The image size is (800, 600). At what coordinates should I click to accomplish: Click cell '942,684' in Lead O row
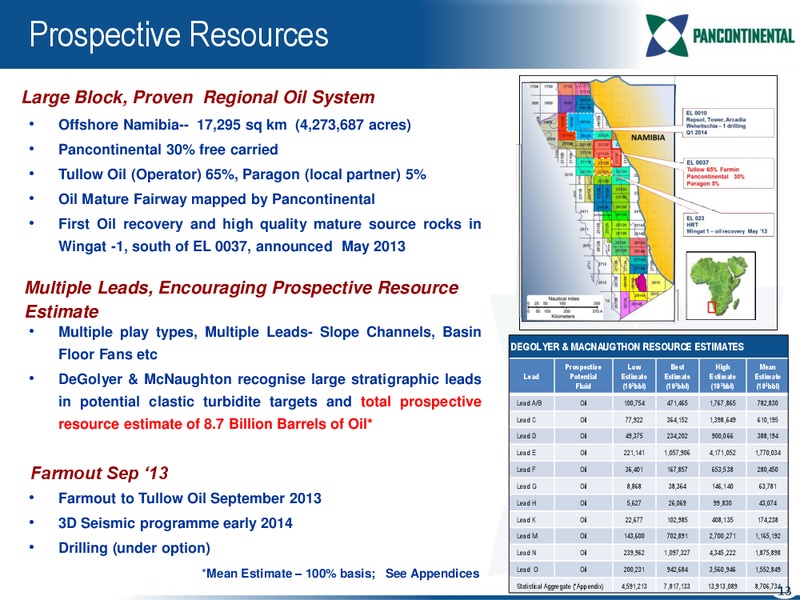pyautogui.click(x=677, y=569)
